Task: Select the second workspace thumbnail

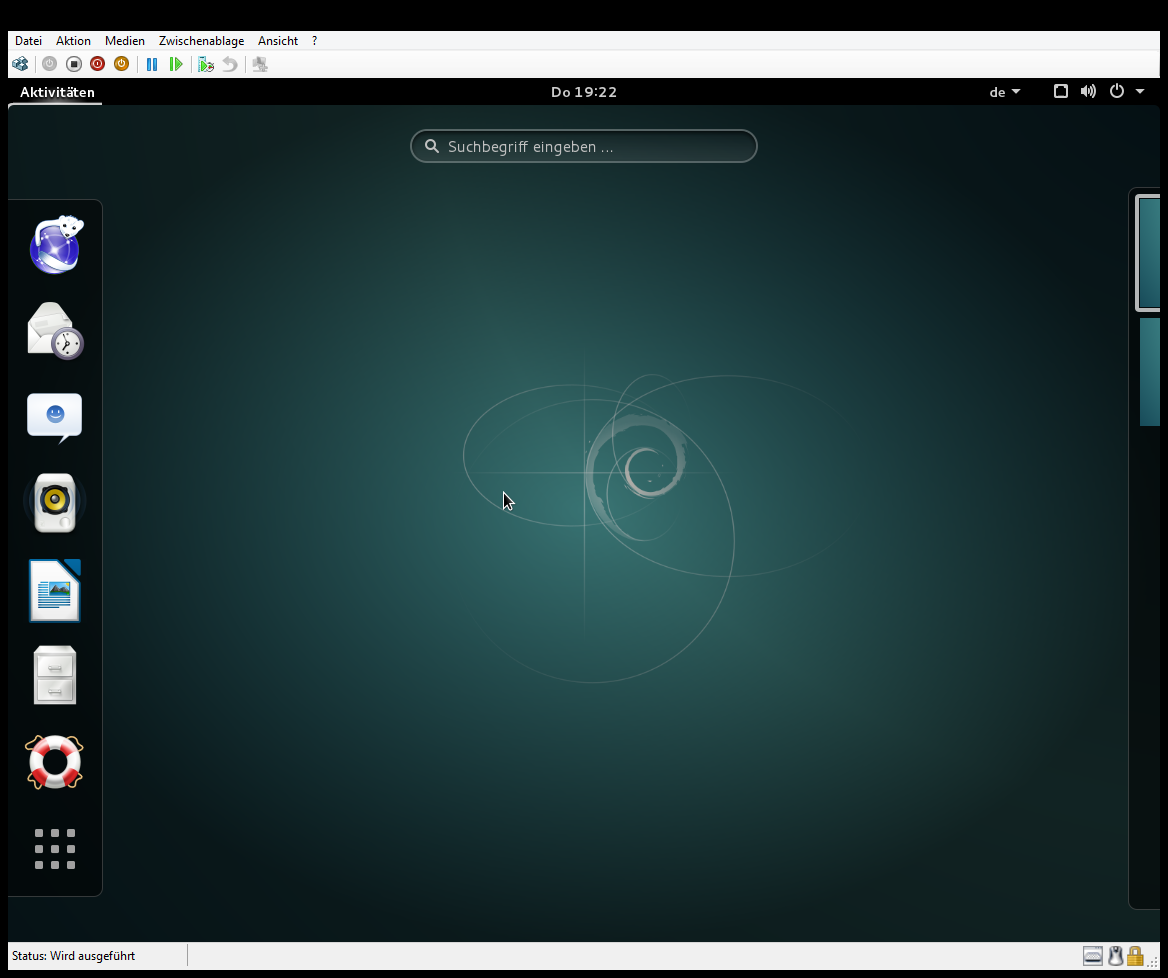Action: tap(1149, 372)
